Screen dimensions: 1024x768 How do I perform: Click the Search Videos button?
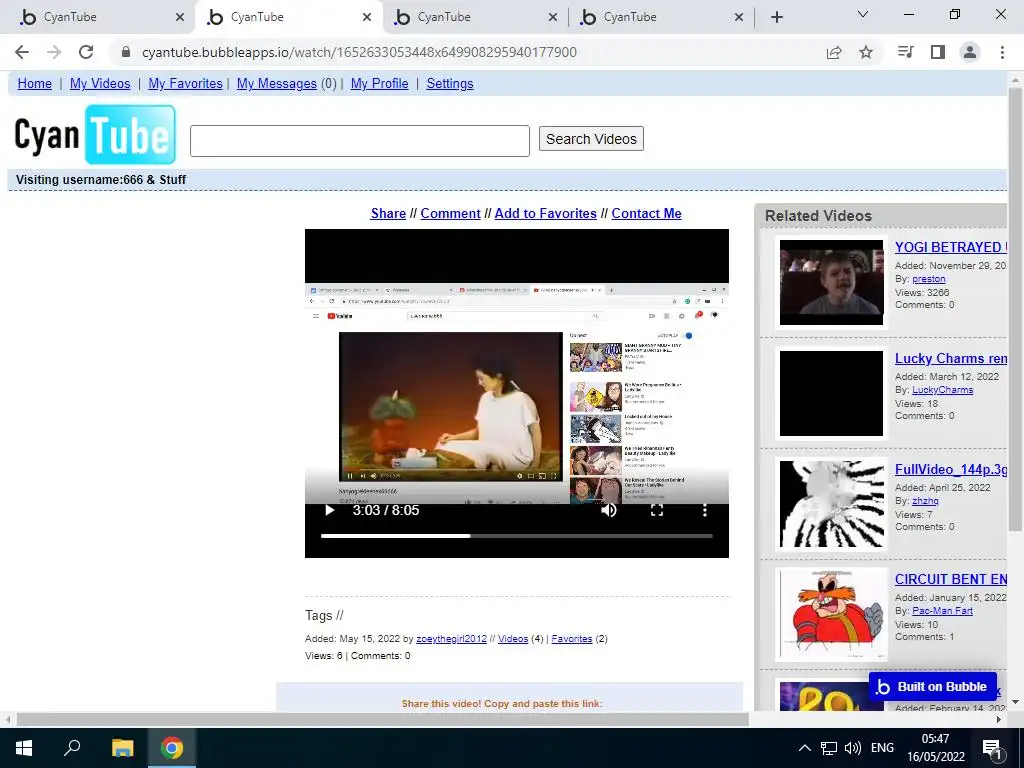tap(591, 138)
